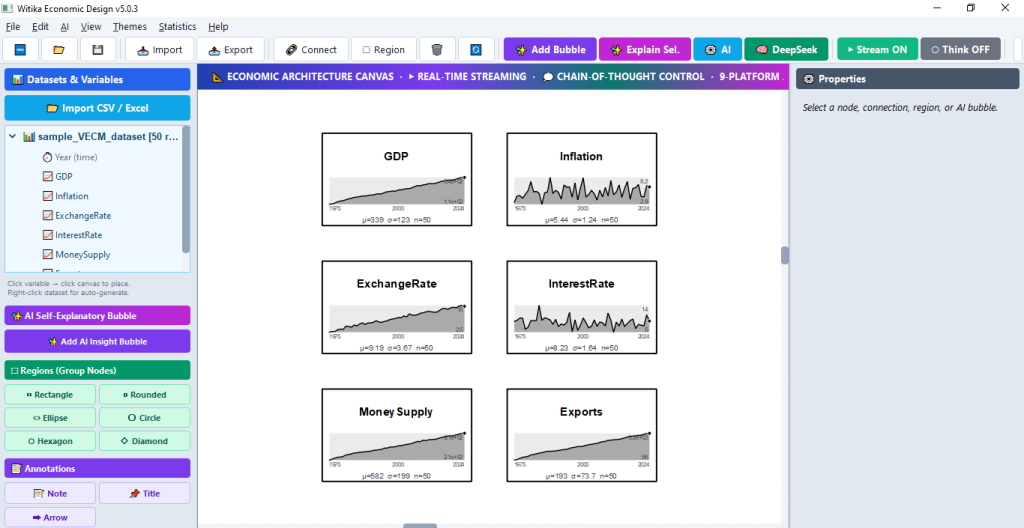Click the Export toolbar button
This screenshot has height=528, width=1024.
point(231,50)
